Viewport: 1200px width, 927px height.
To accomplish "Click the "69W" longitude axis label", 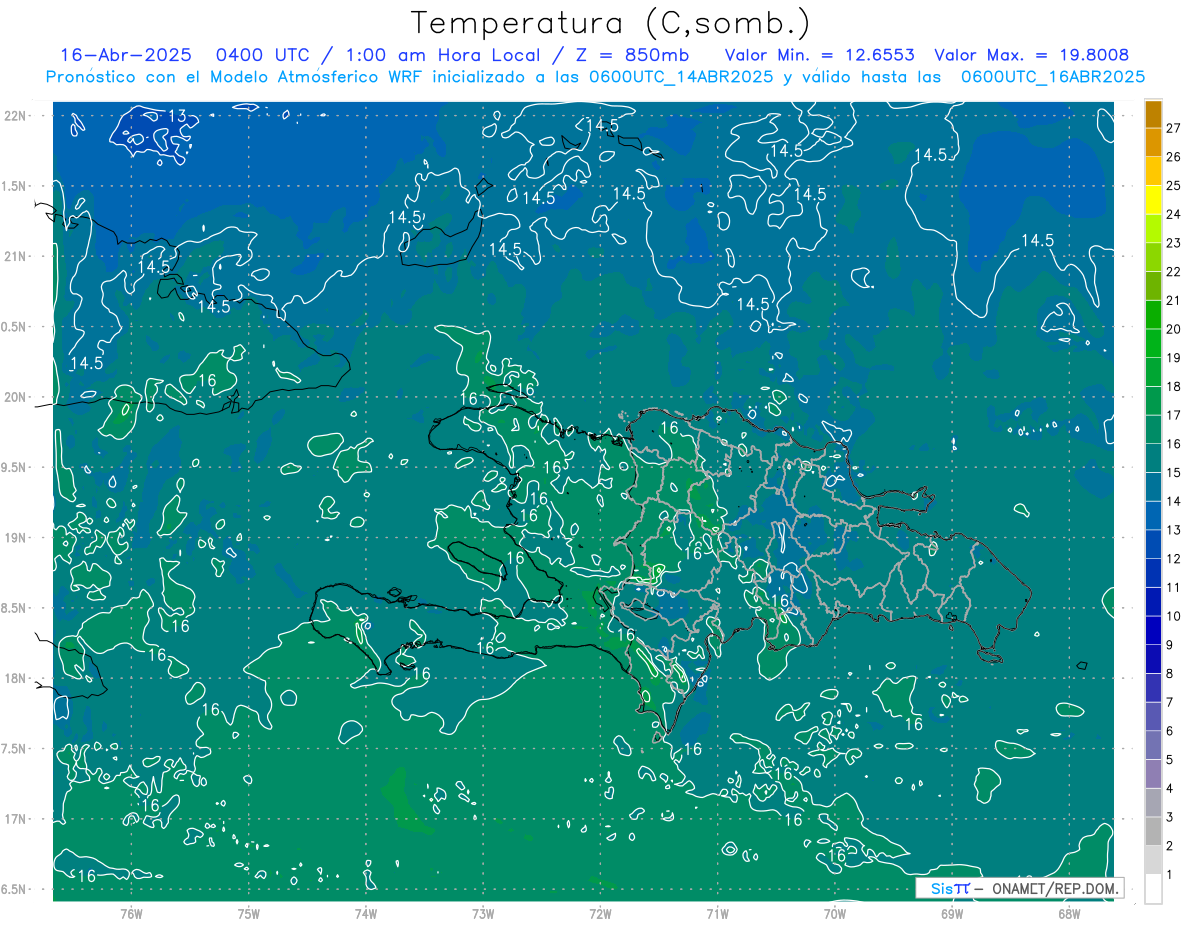I will (x=952, y=913).
